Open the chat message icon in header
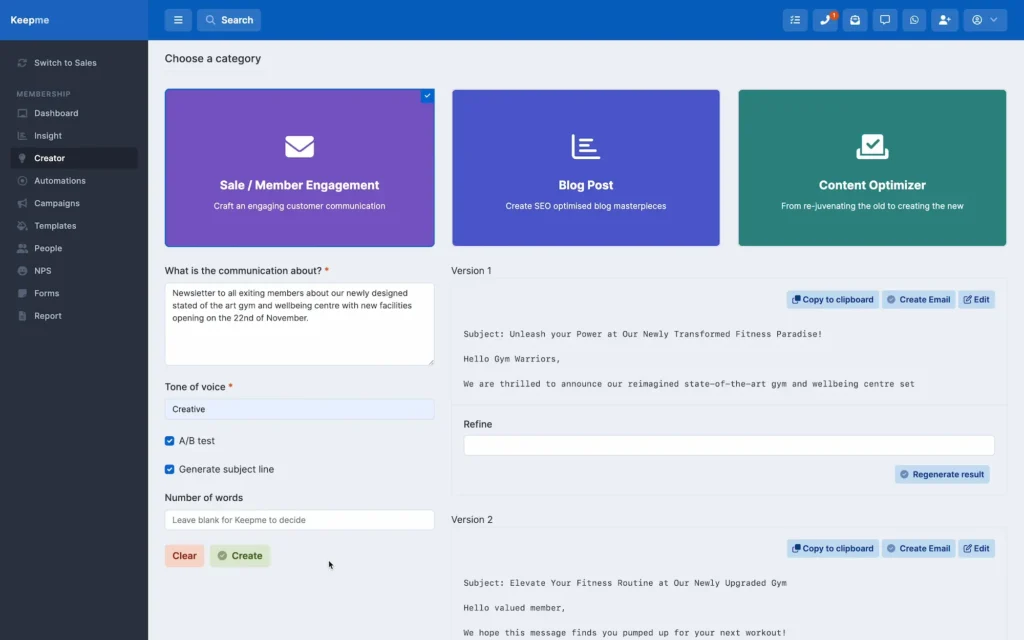 [x=885, y=20]
